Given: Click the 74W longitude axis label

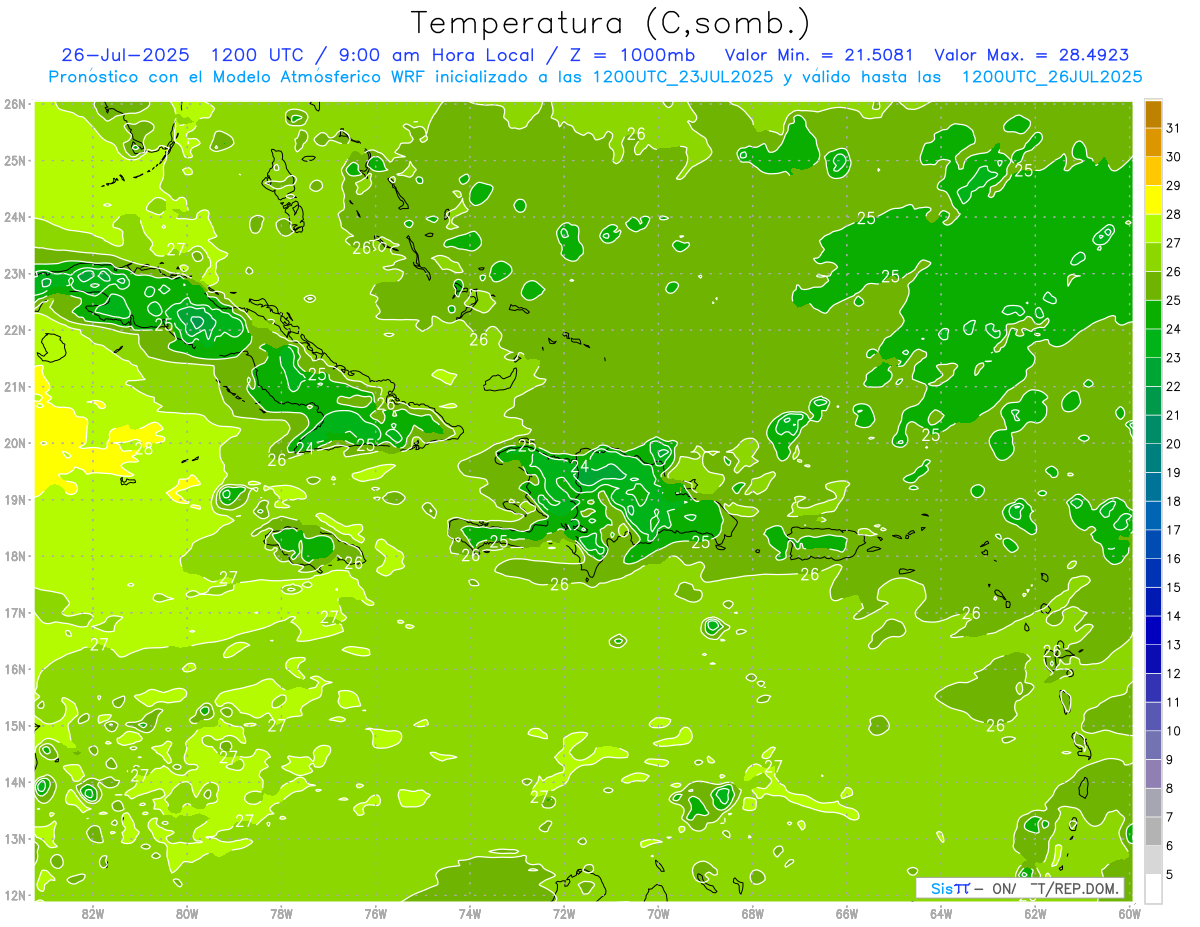Looking at the screenshot, I should 469,913.
